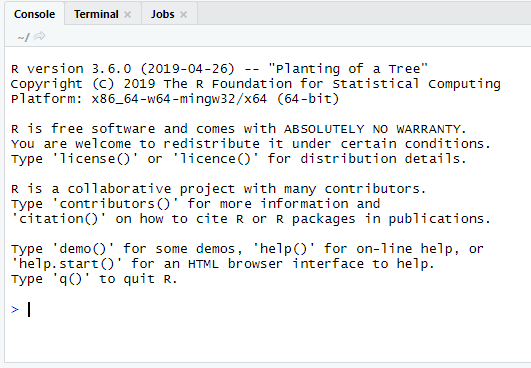
Task: Click the 'help()' text in console output
Action: 284,248
